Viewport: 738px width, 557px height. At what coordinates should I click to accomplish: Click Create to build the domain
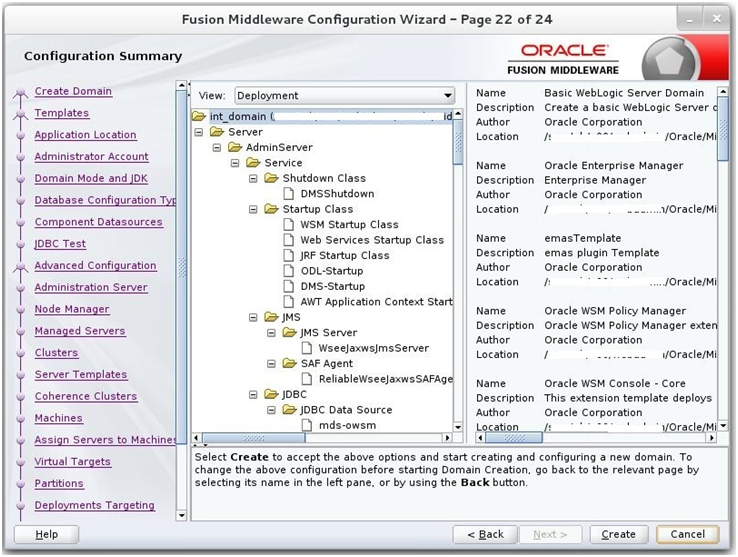tap(618, 534)
